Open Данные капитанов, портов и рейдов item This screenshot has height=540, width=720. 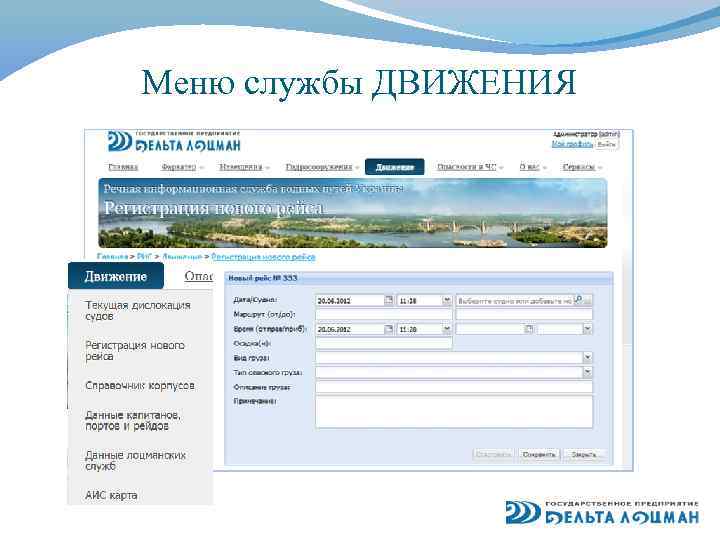pos(133,420)
